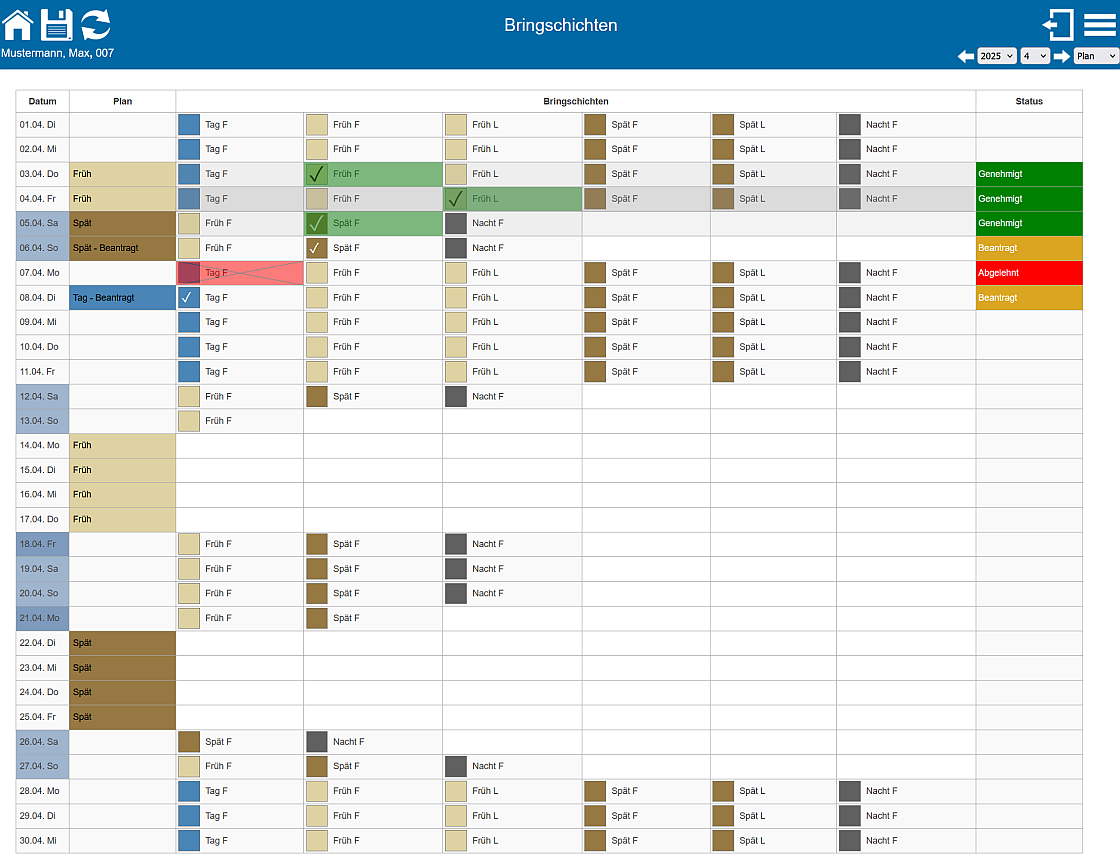Click the home icon in the toolbar
Screen dimensions: 1120x868
click(16, 26)
